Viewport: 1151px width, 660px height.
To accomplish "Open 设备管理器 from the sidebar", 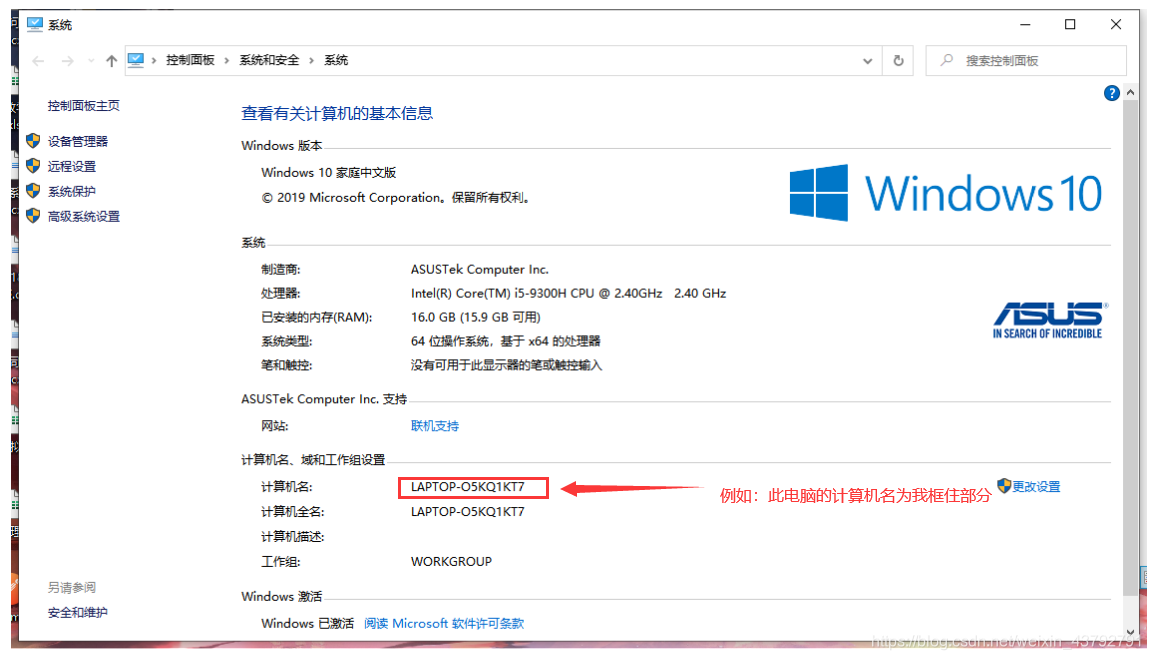I will pyautogui.click(x=78, y=142).
